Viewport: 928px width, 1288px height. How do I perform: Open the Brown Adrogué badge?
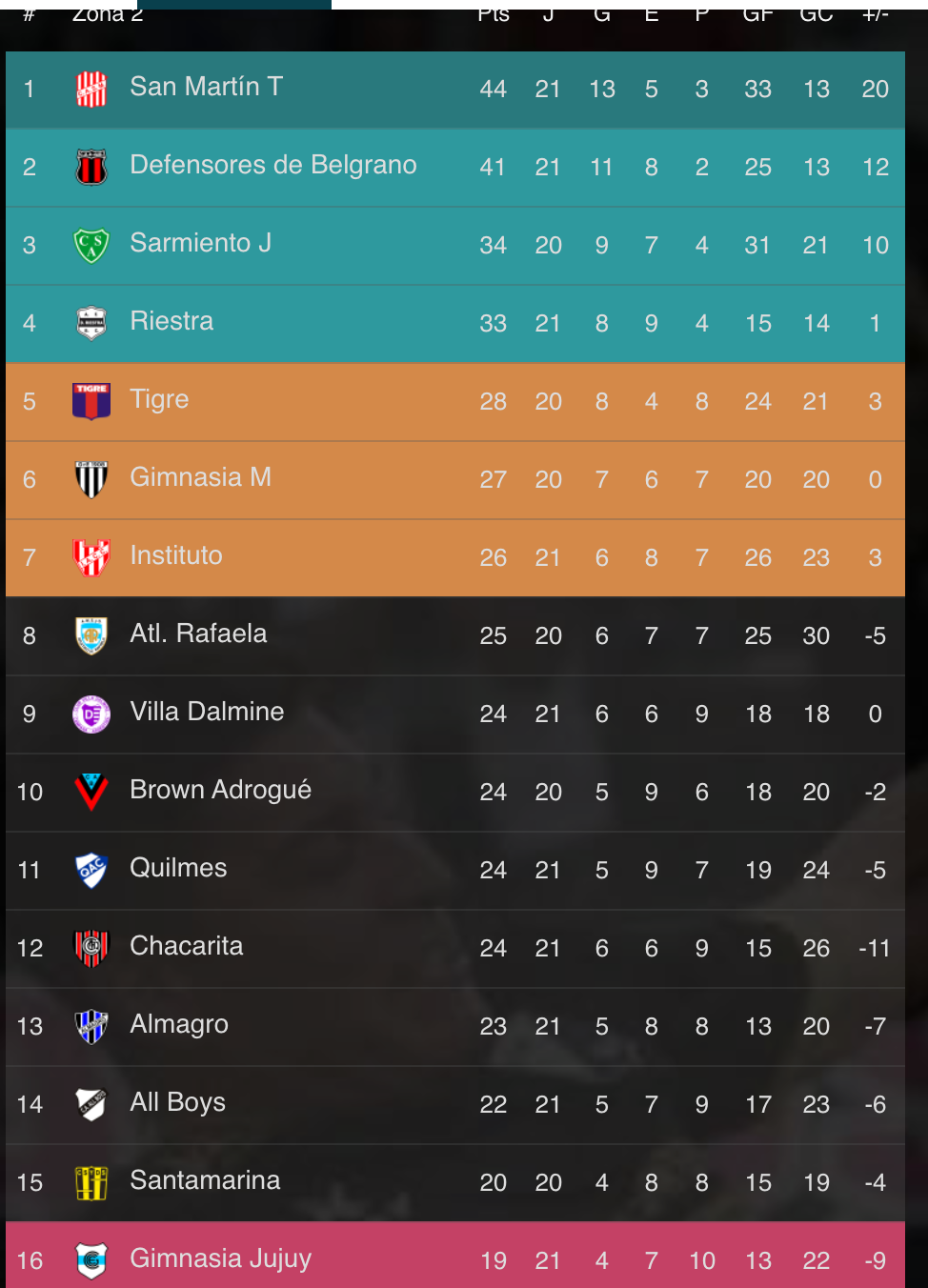[x=91, y=792]
